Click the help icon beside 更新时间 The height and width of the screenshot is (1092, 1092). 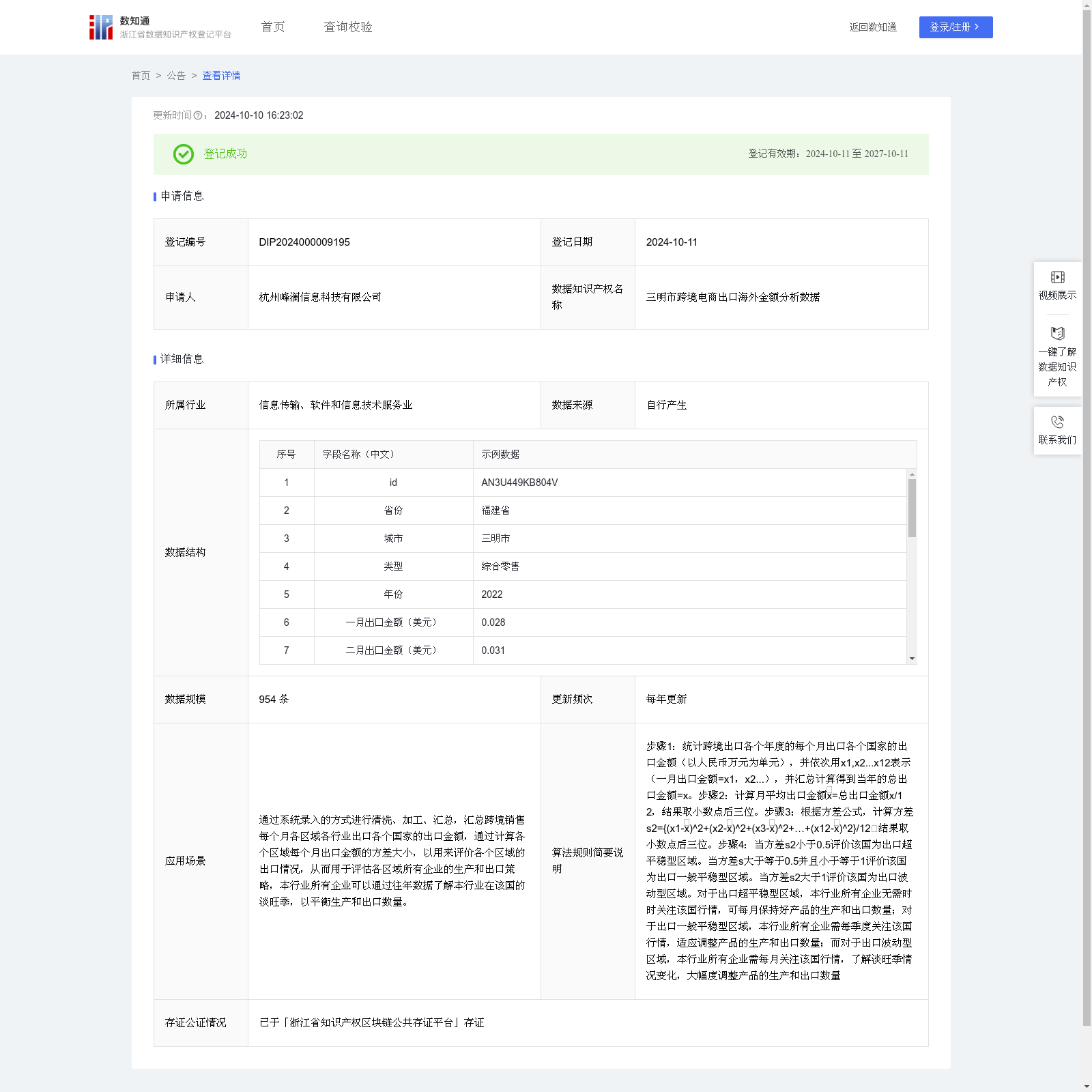pyautogui.click(x=198, y=116)
